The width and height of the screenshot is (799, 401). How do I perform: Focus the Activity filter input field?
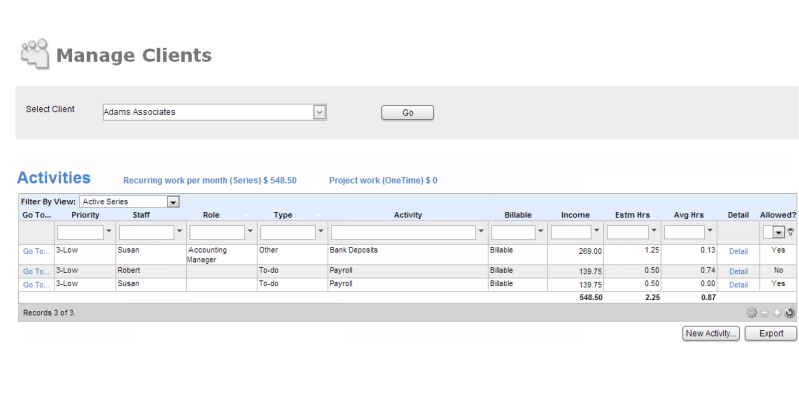pyautogui.click(x=404, y=232)
